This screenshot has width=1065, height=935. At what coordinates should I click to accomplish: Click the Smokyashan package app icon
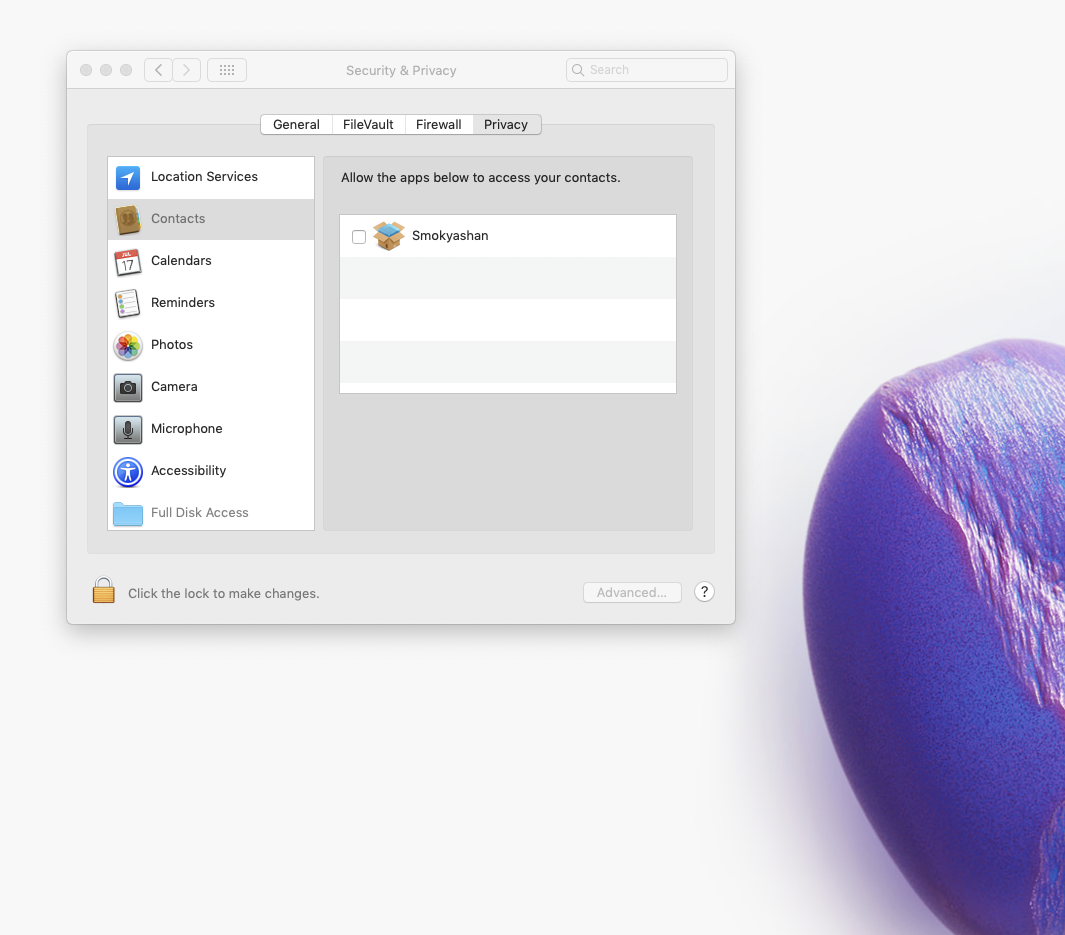click(x=389, y=236)
